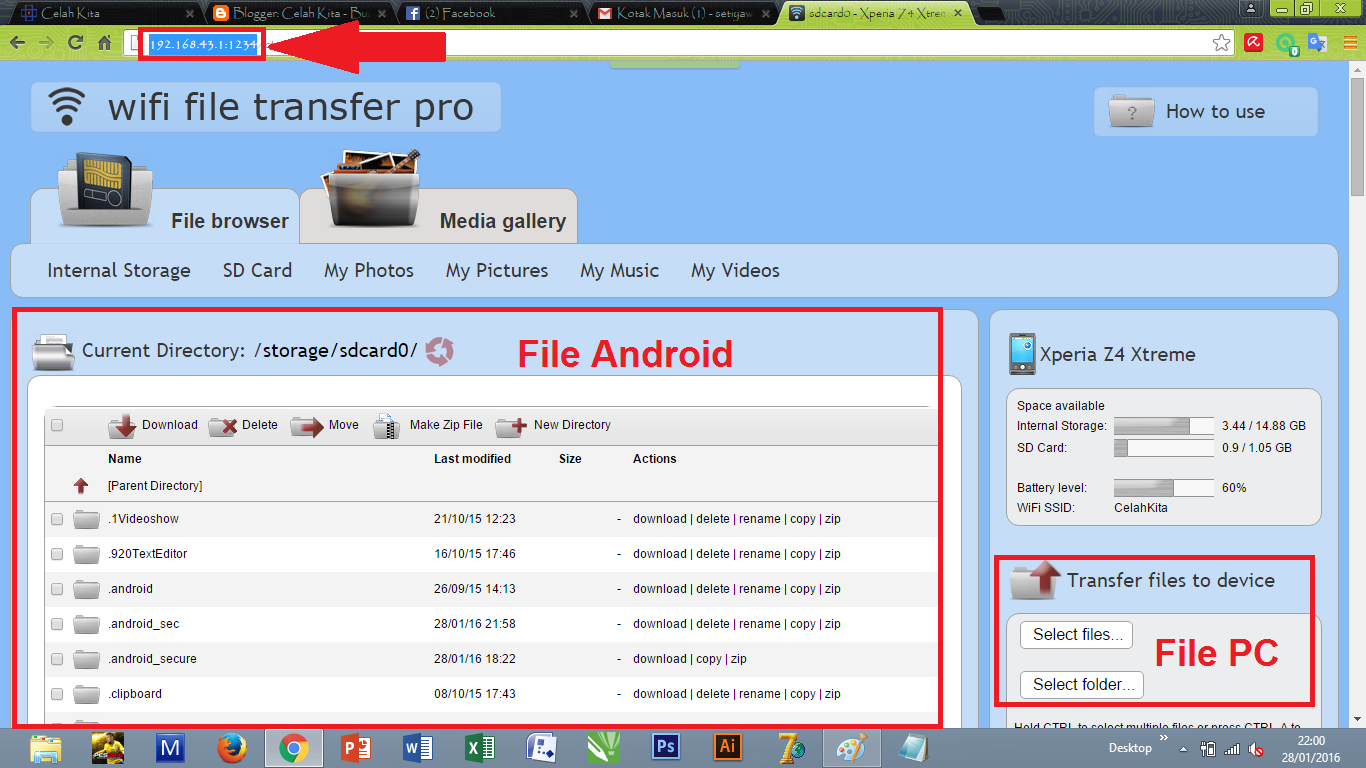Open Excel from the taskbar
The height and width of the screenshot is (768, 1366).
click(480, 747)
